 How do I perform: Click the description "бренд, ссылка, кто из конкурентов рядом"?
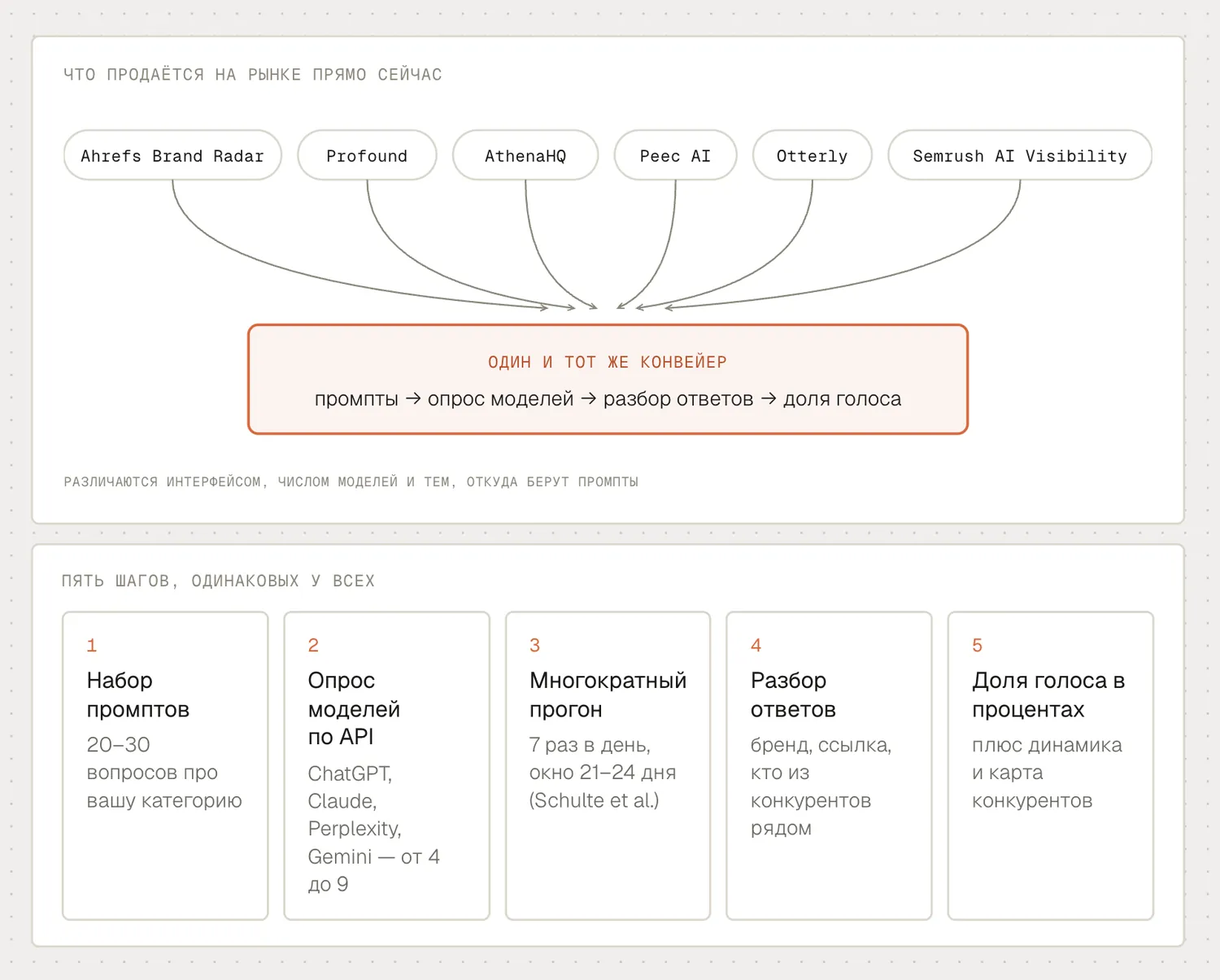[821, 786]
